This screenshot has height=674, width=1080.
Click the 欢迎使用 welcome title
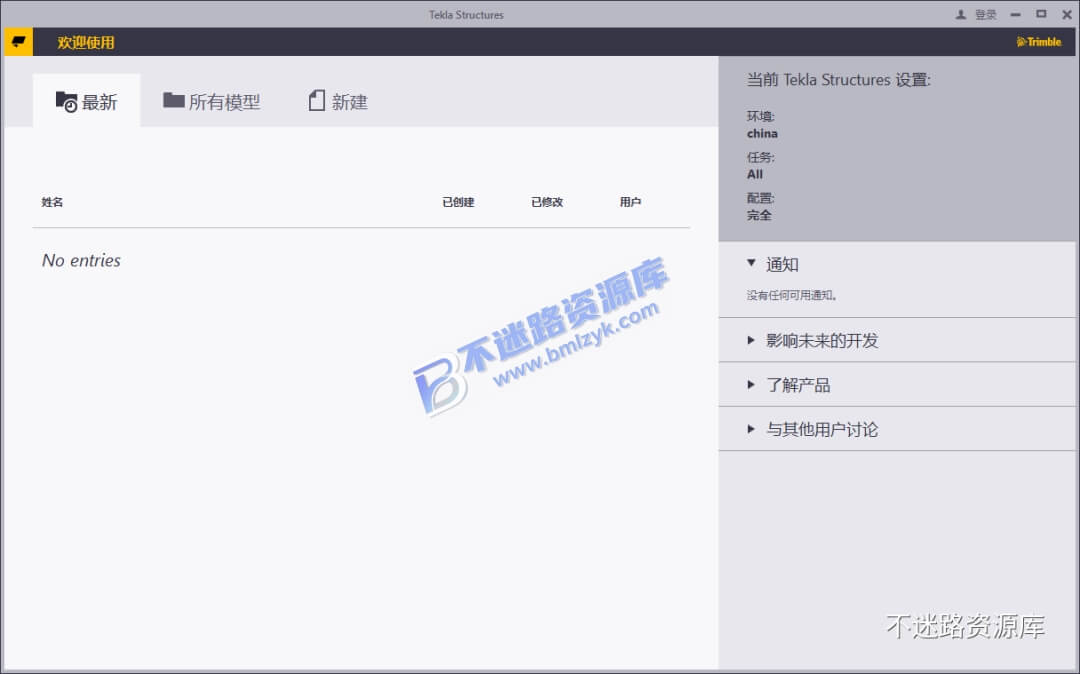pos(85,43)
